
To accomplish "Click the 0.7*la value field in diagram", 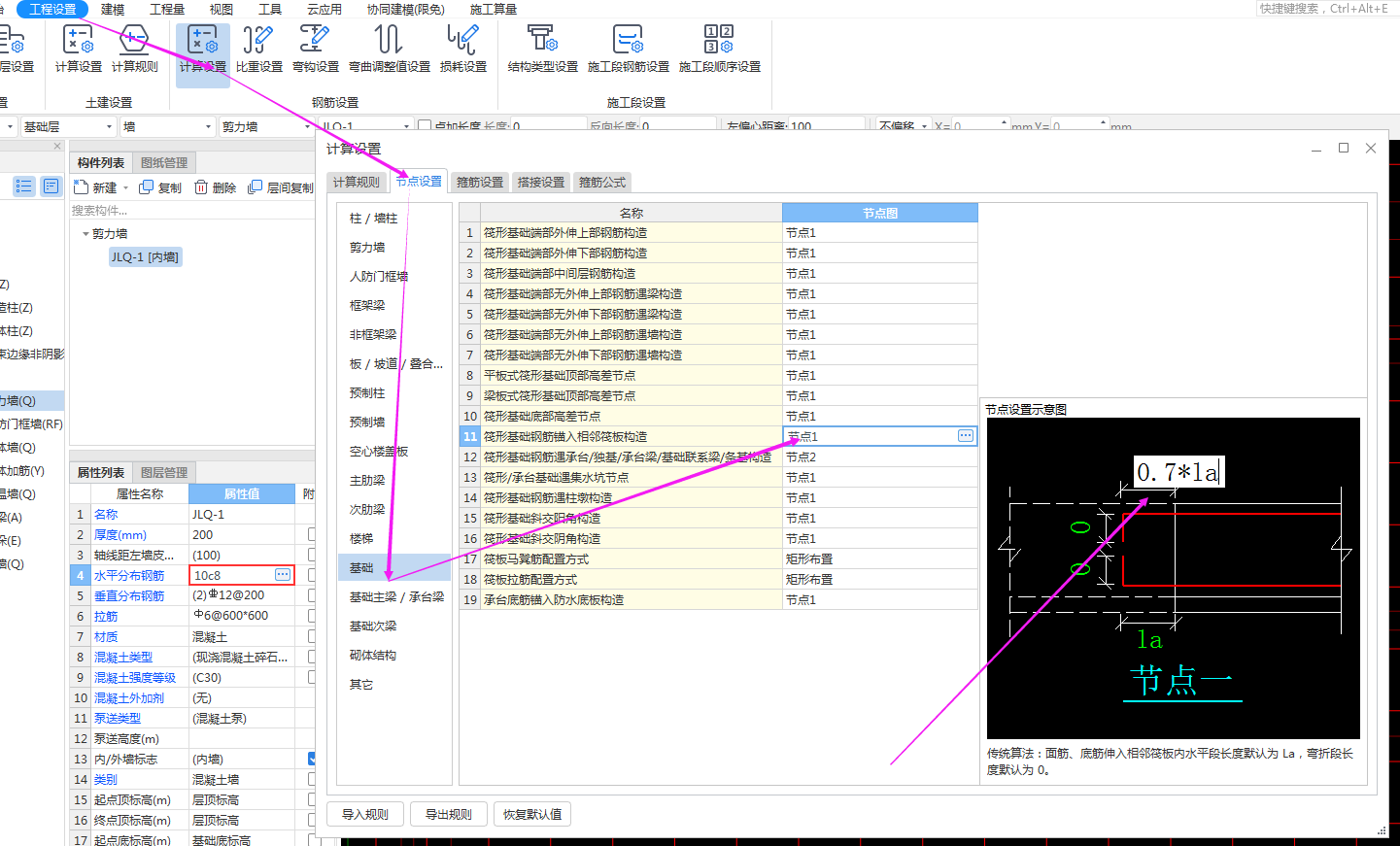I will [1178, 473].
